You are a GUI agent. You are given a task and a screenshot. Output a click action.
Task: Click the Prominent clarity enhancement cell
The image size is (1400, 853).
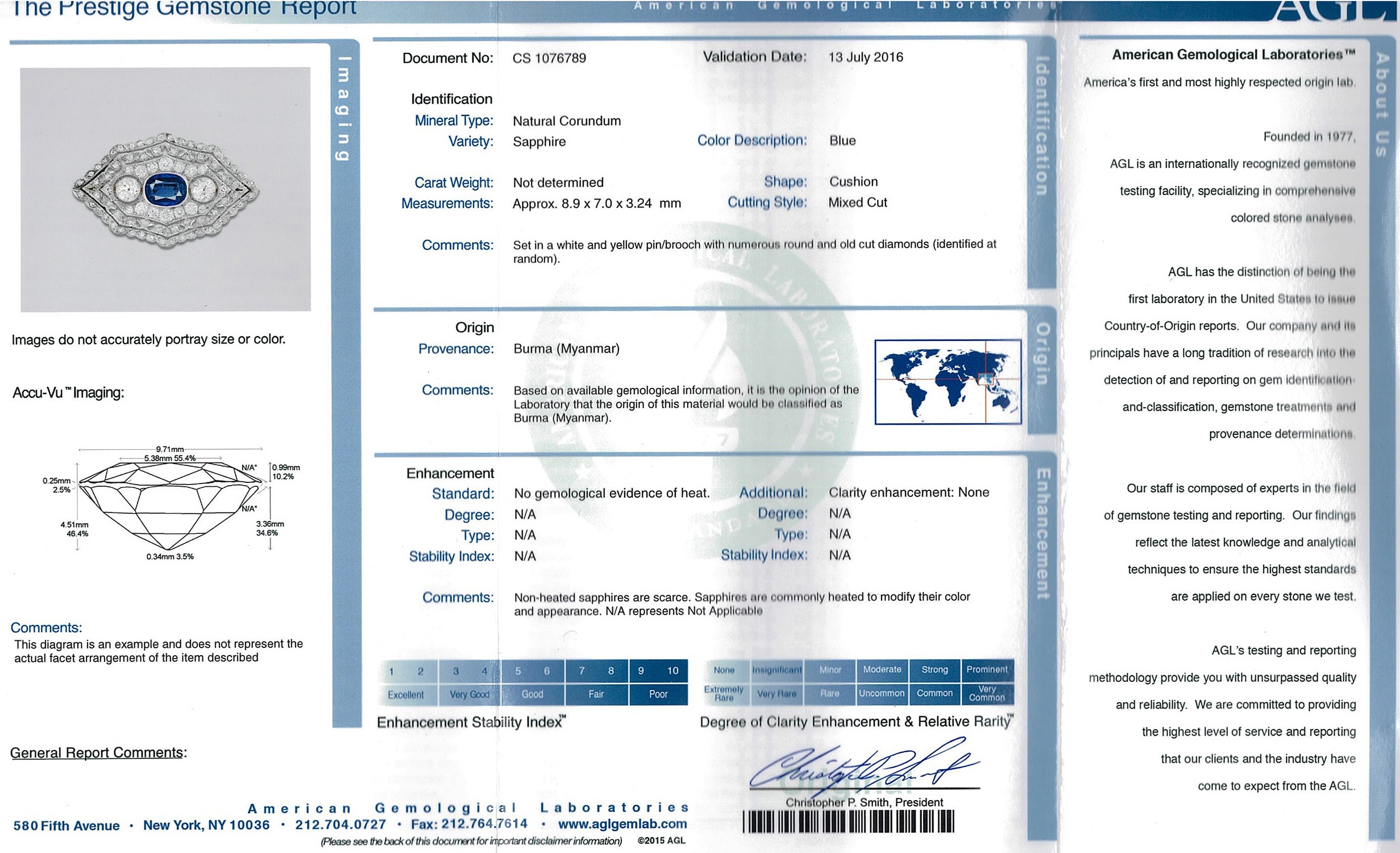(x=987, y=670)
